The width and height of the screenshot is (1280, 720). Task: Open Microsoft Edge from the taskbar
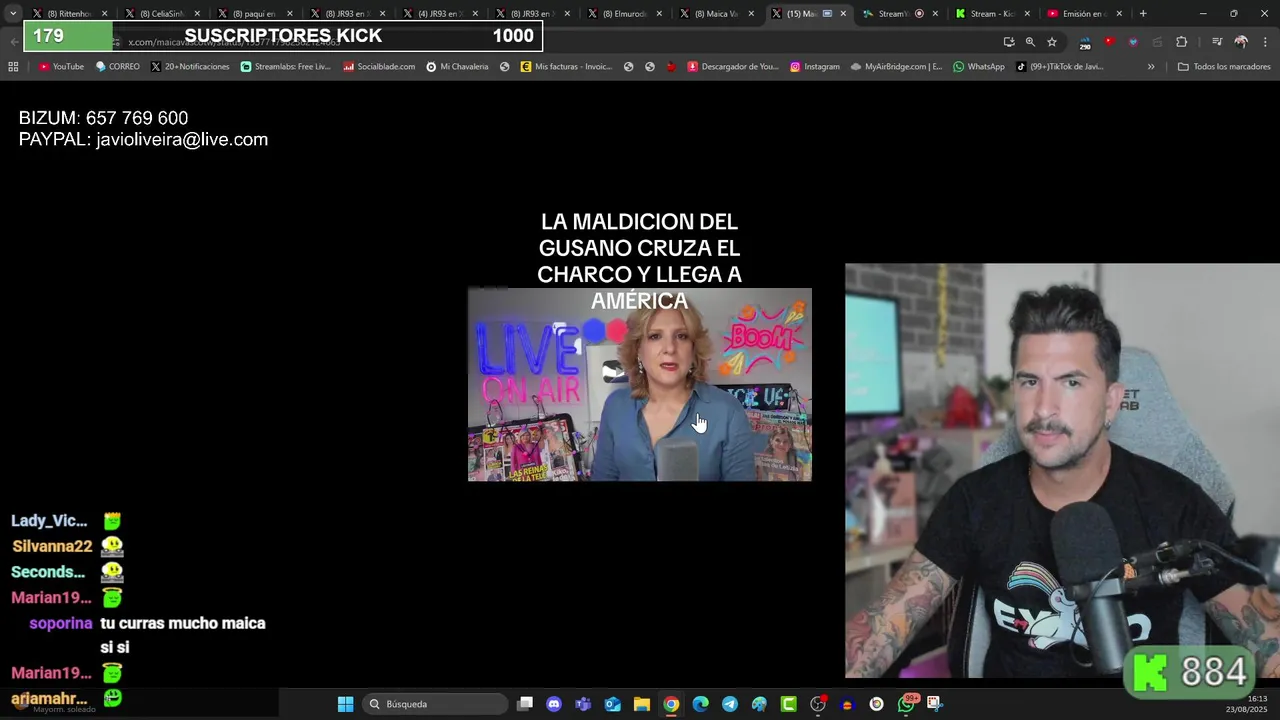tap(701, 704)
